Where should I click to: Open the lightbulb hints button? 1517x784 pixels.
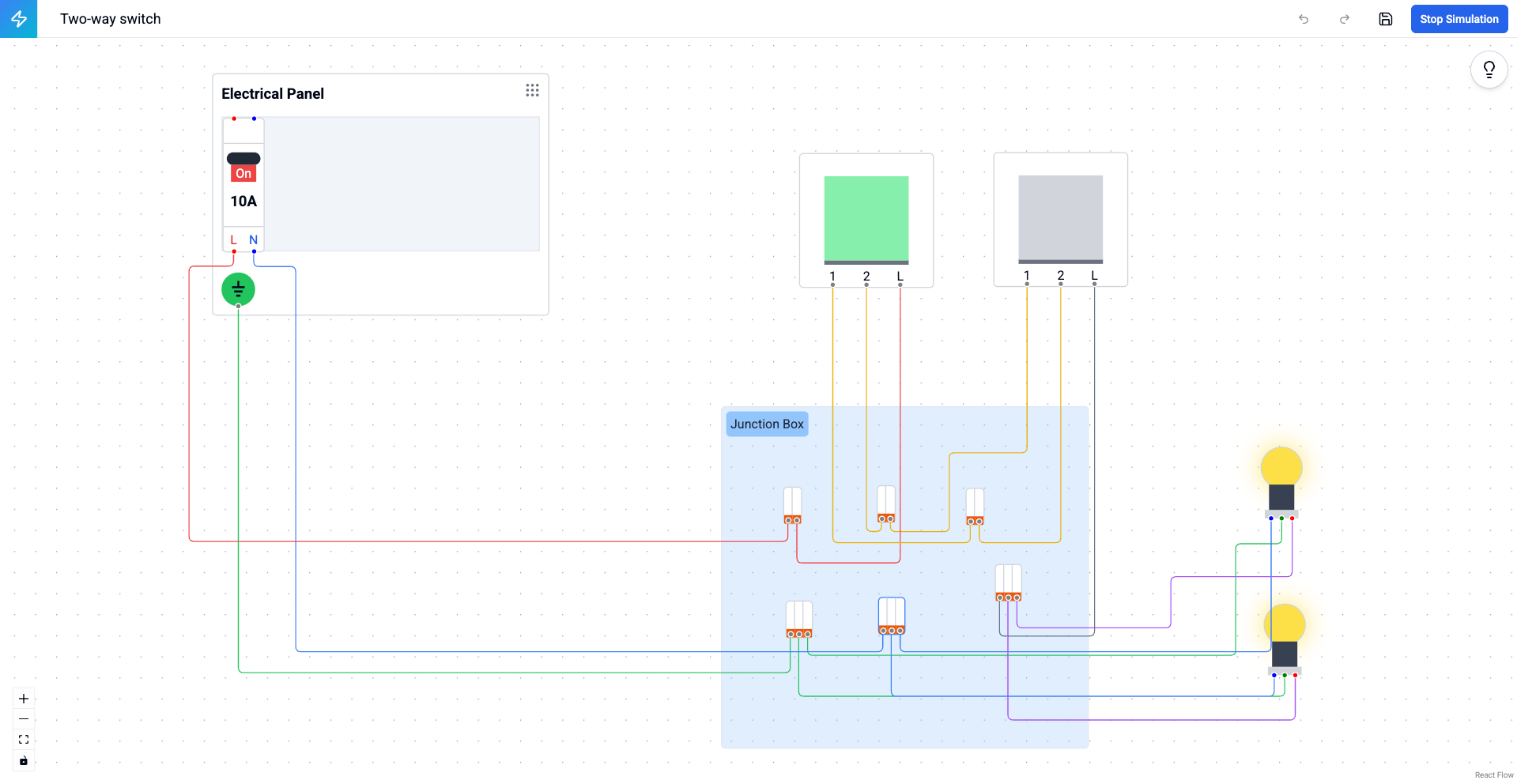click(1489, 70)
